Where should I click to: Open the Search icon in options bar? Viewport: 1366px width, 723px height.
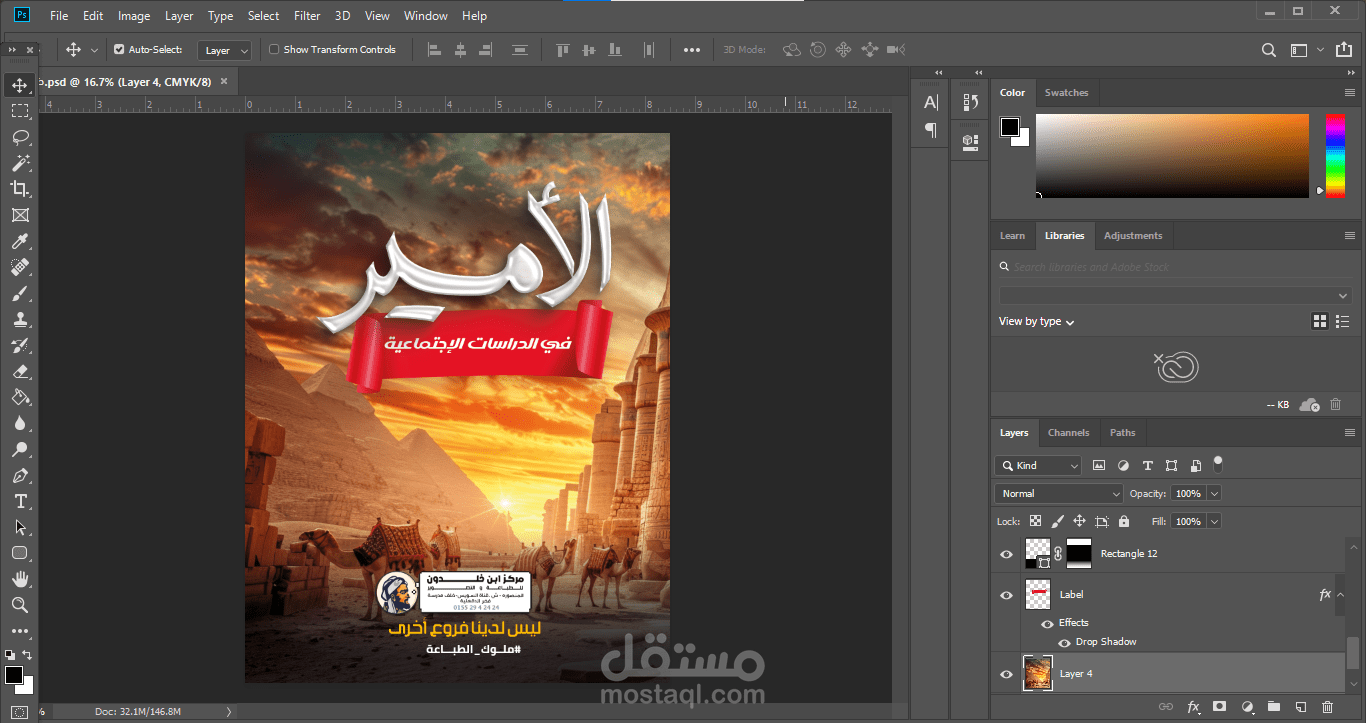[x=1268, y=50]
